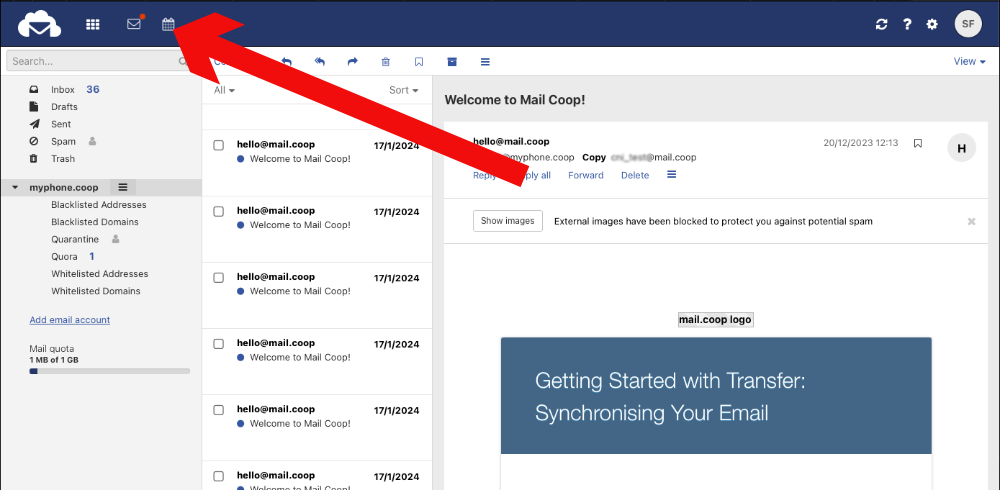The image size is (1000, 490).
Task: Click the 20/12/2023 12:13 timestamp
Action: [x=860, y=143]
